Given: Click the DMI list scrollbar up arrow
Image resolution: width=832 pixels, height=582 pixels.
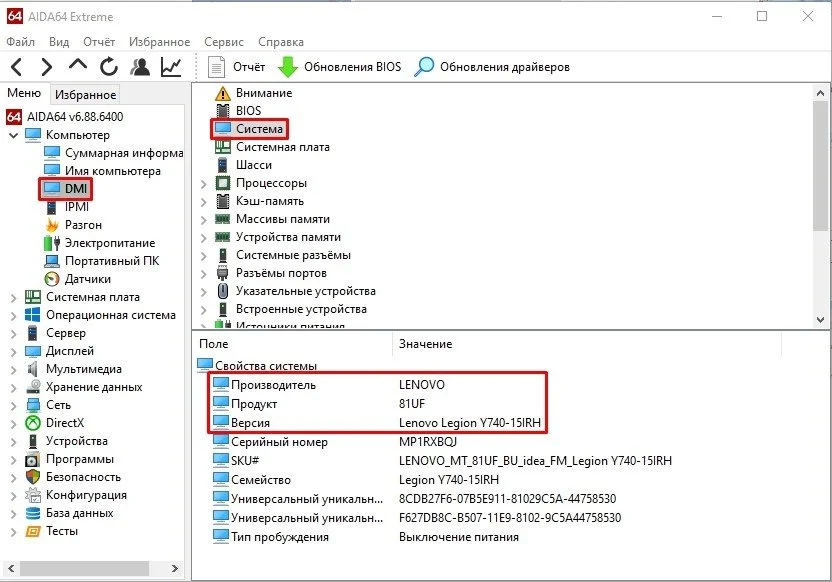Looking at the screenshot, I should [x=820, y=93].
